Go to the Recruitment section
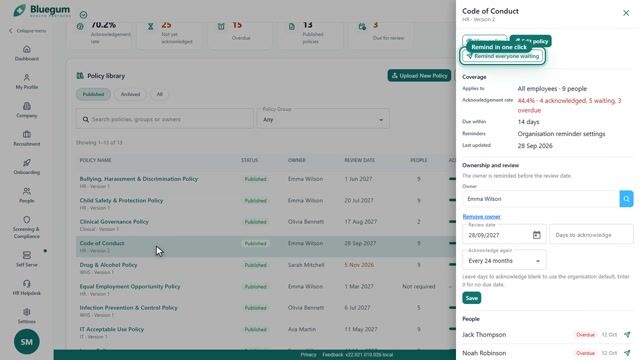The height and width of the screenshot is (360, 640). pyautogui.click(x=27, y=138)
